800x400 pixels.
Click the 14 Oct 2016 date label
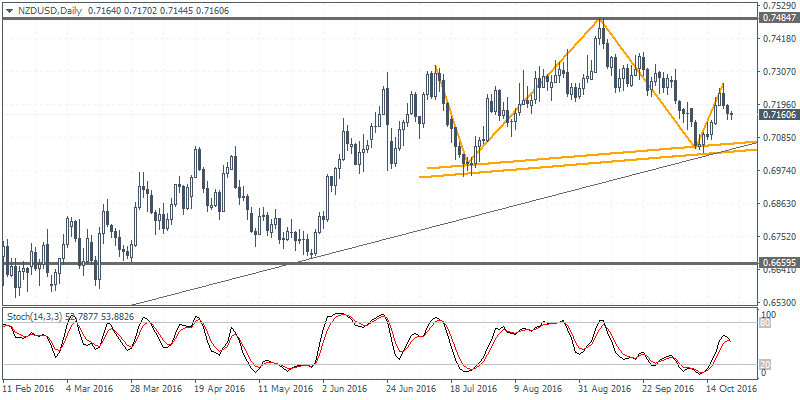click(x=732, y=388)
